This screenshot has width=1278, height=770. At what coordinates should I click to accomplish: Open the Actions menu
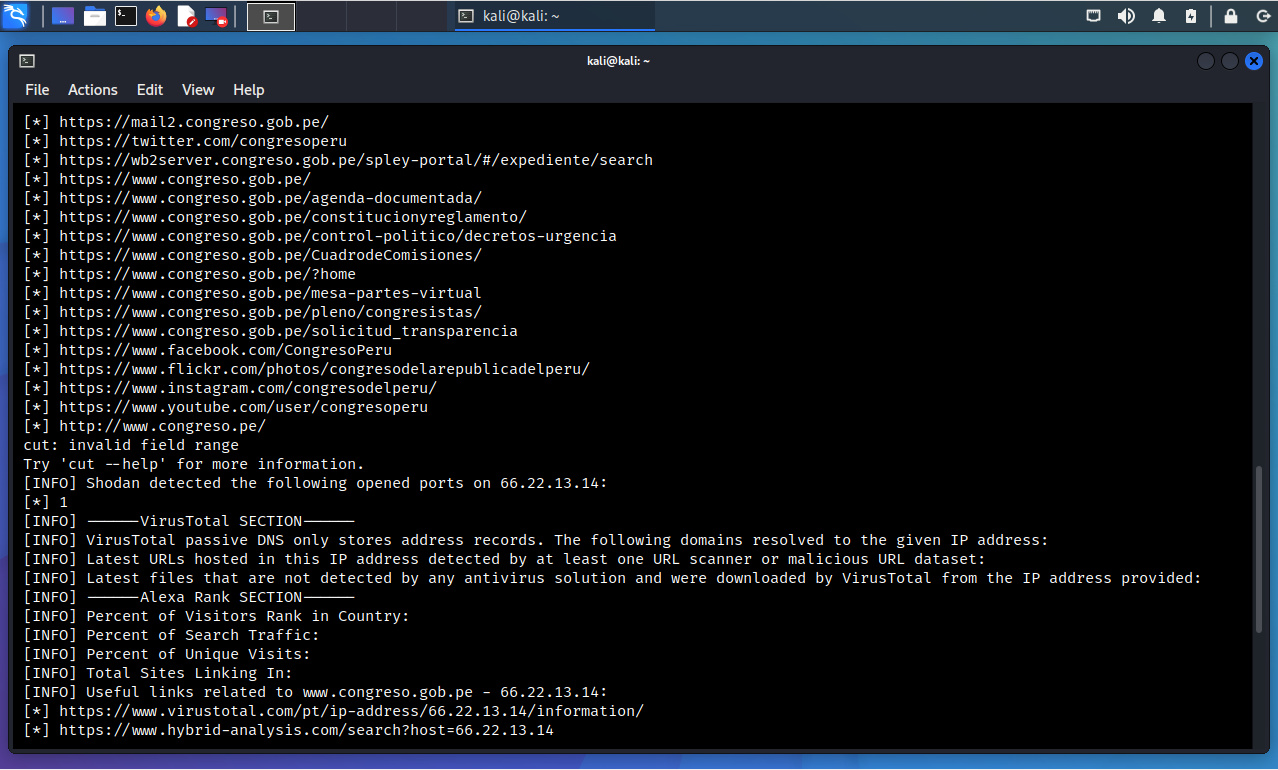click(x=93, y=90)
